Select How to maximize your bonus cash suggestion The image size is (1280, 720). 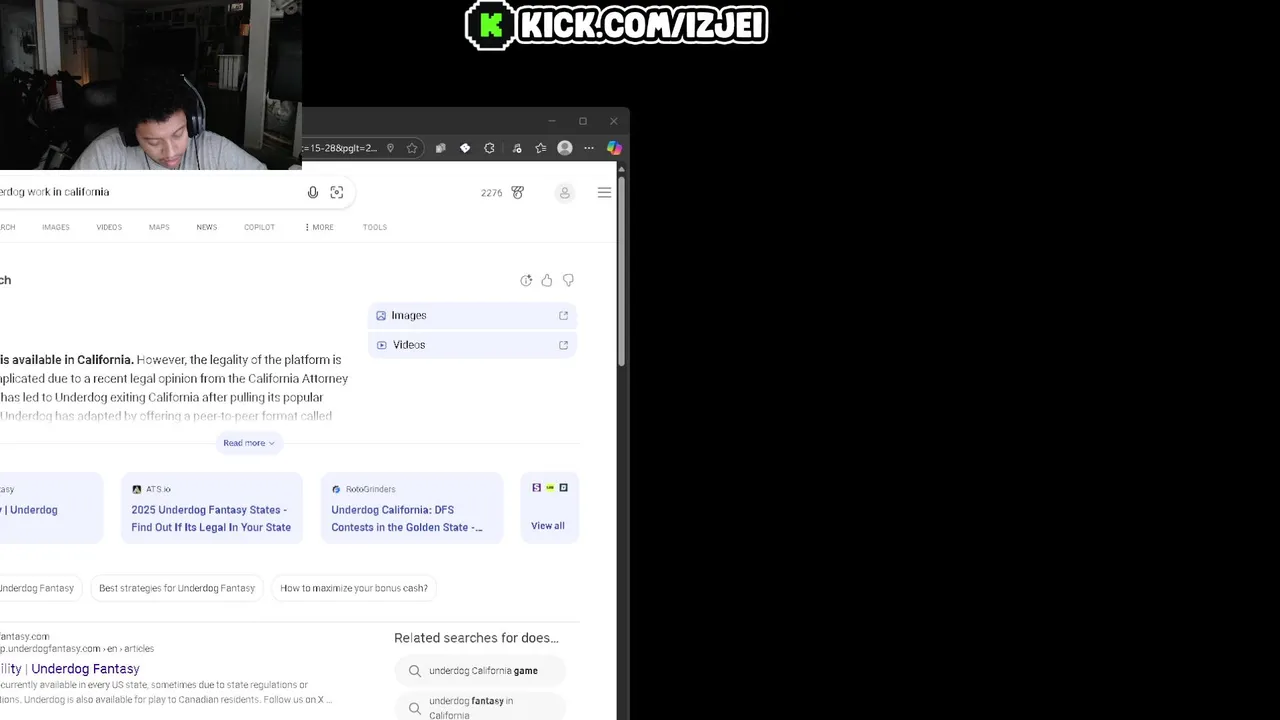(354, 588)
